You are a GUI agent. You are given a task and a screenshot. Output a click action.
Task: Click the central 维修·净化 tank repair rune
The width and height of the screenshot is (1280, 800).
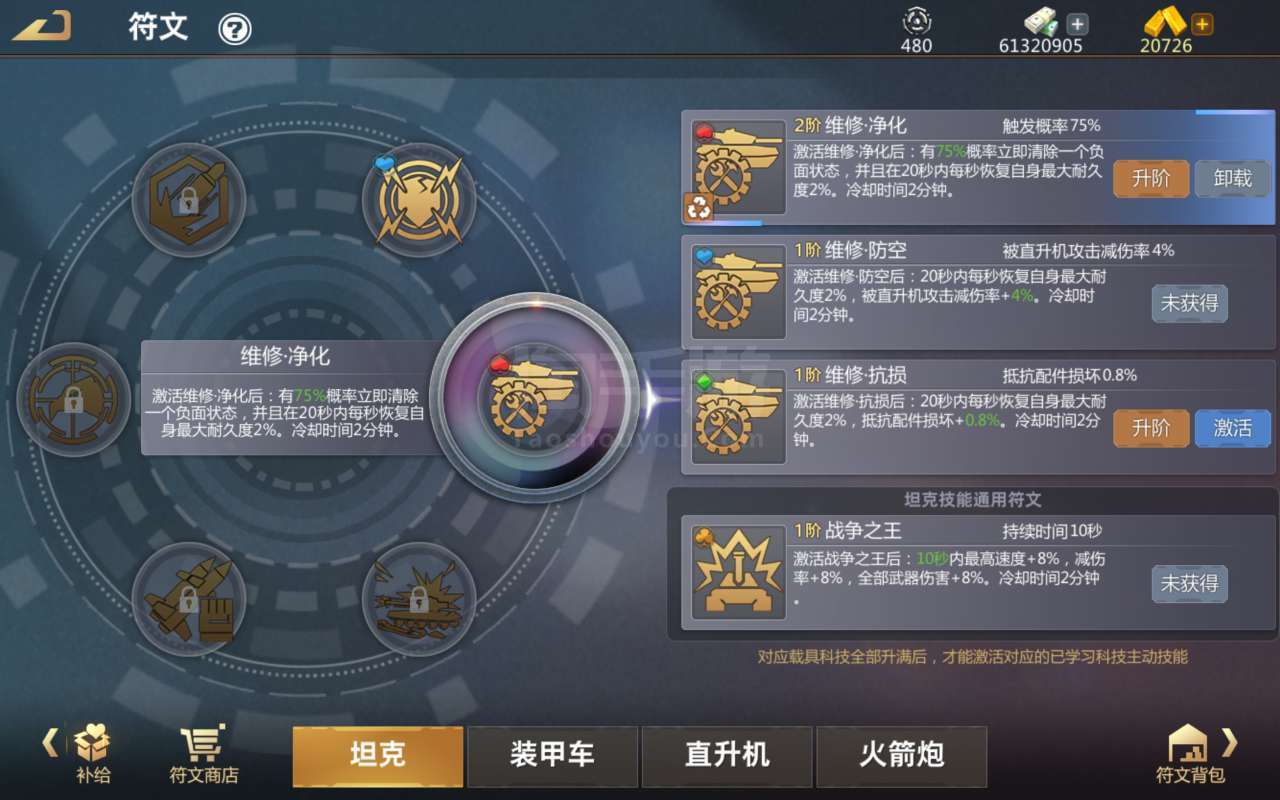533,399
